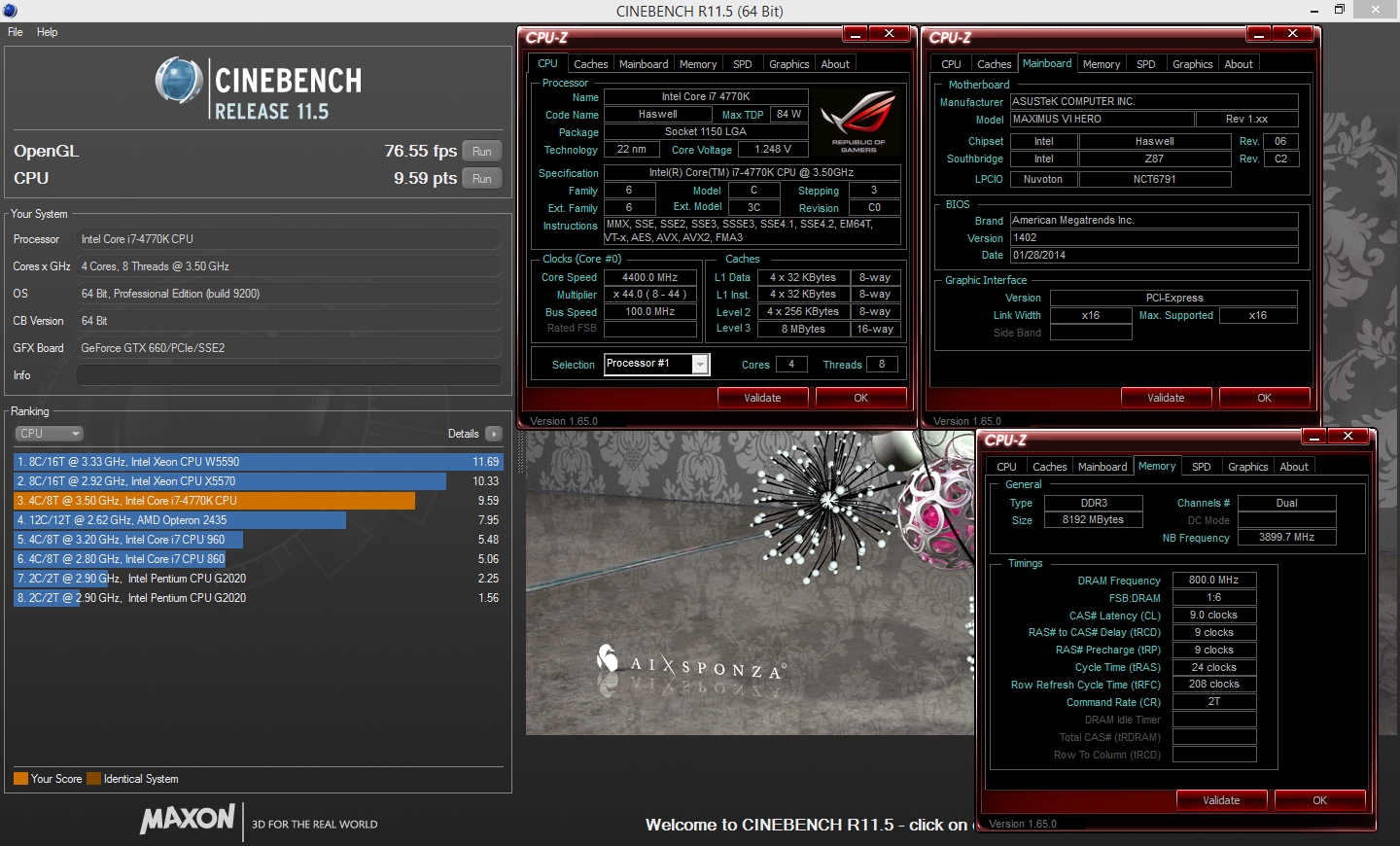
Task: Open the Processor #1 selection dropdown
Action: 699,365
